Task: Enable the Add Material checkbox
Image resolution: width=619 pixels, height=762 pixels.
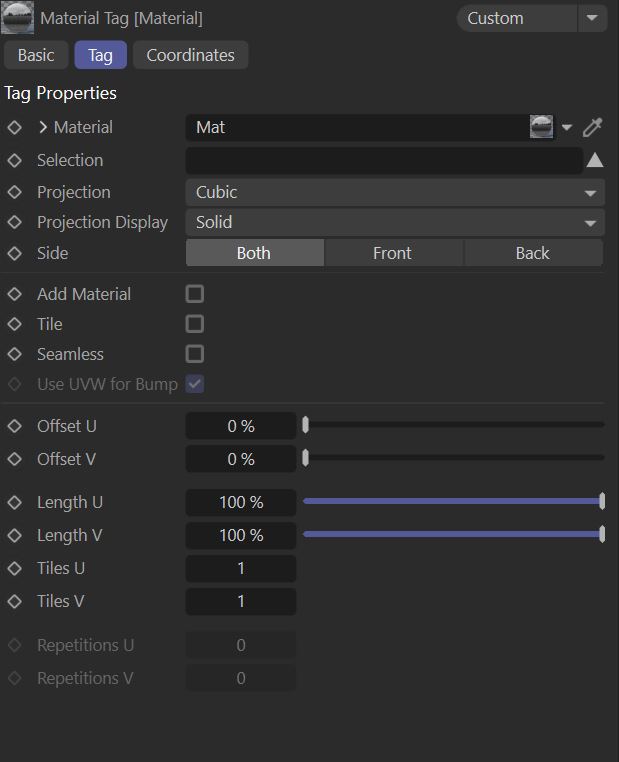Action: [195, 294]
